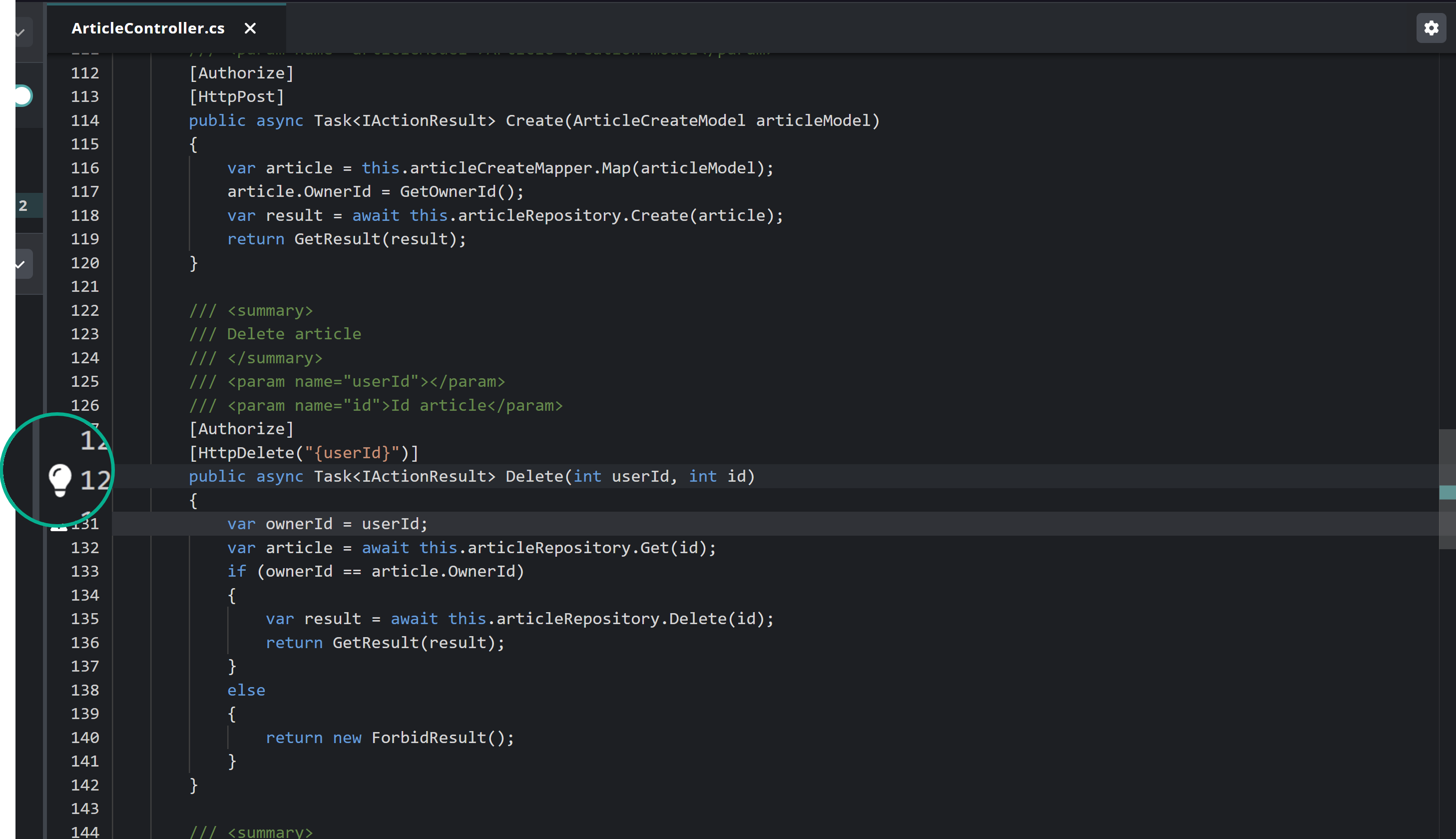Toggle the switch in left panel

(x=23, y=95)
